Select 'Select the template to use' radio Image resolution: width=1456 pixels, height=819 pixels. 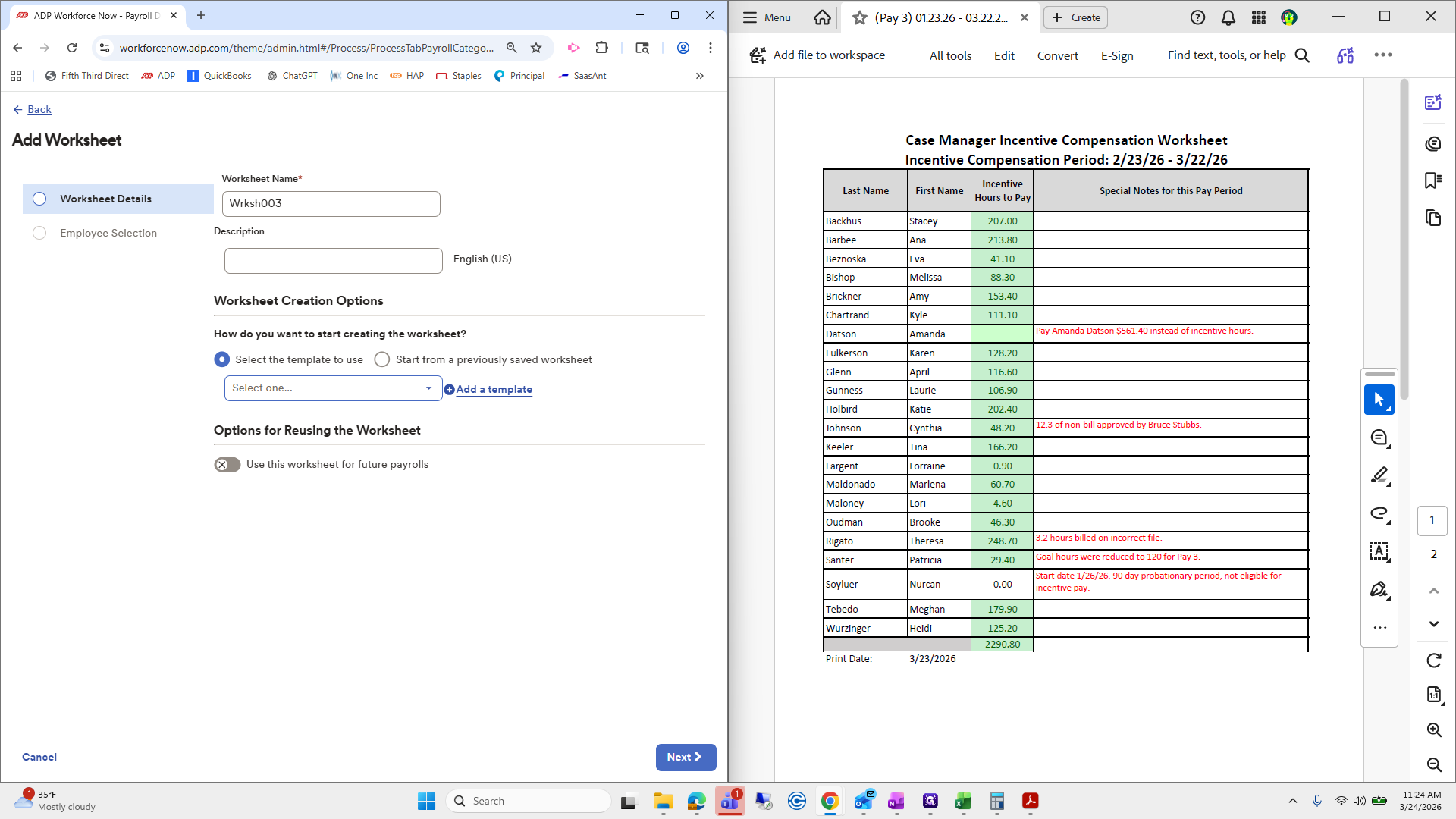(222, 359)
